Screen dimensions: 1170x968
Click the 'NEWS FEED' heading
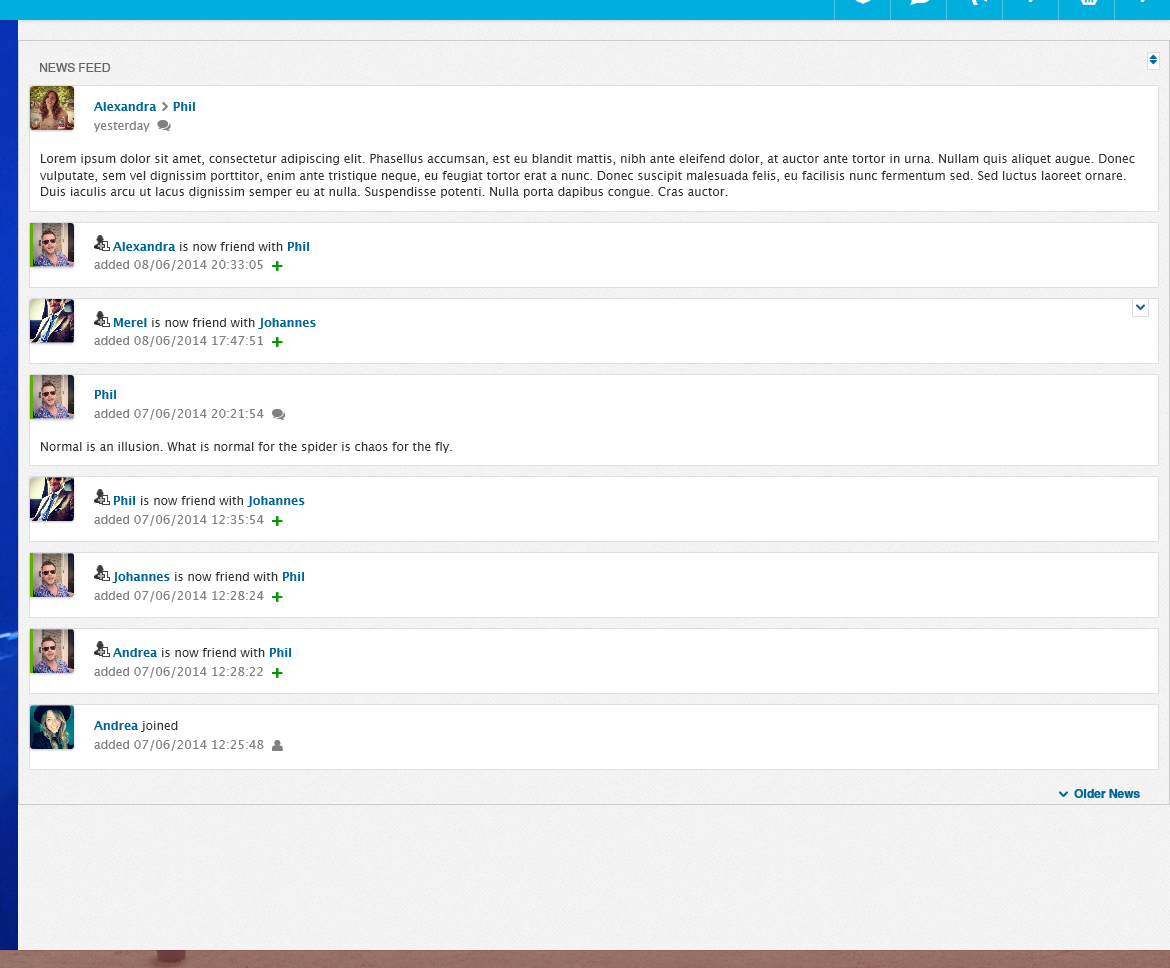click(x=75, y=68)
